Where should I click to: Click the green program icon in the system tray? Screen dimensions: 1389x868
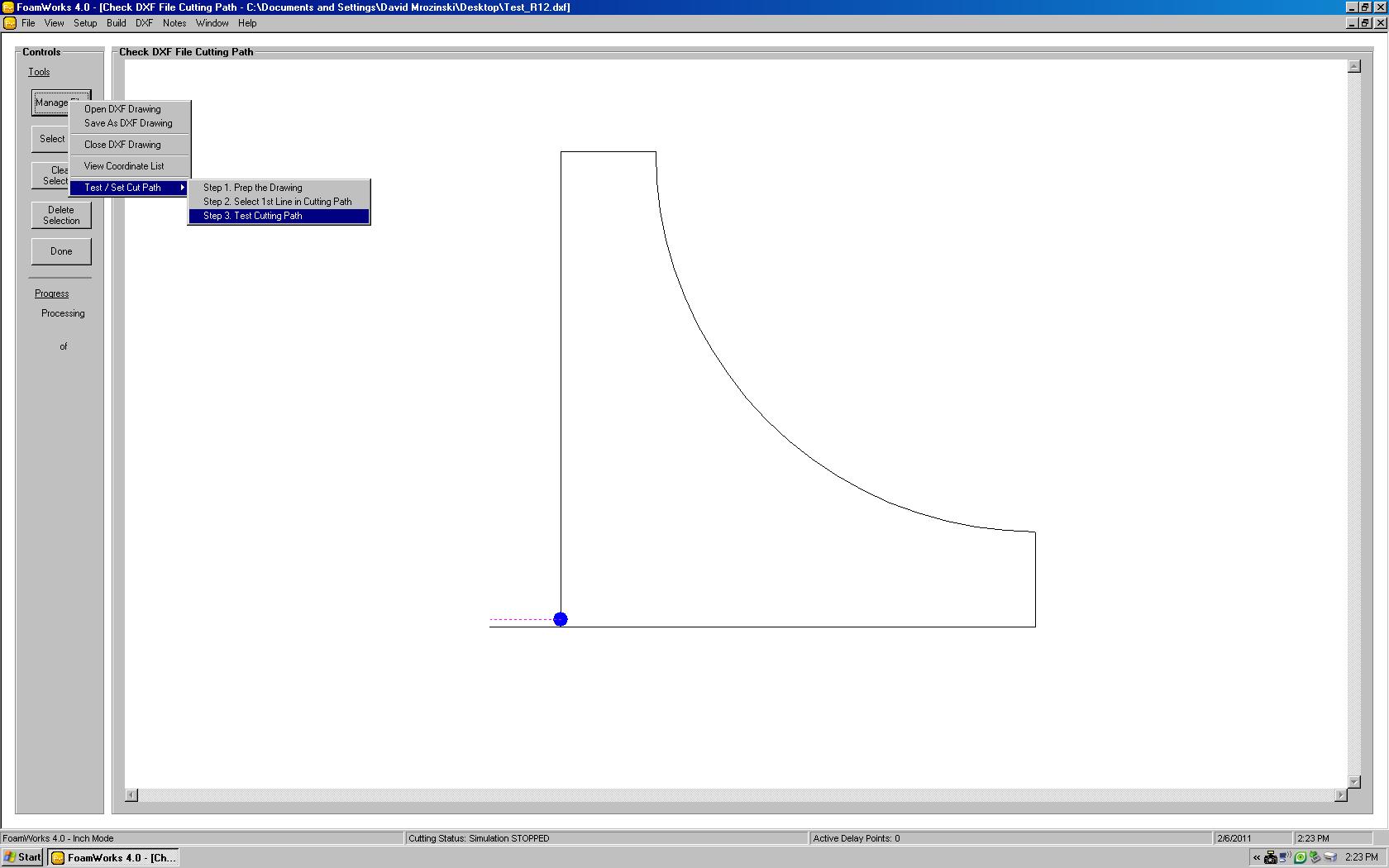tap(1300, 857)
